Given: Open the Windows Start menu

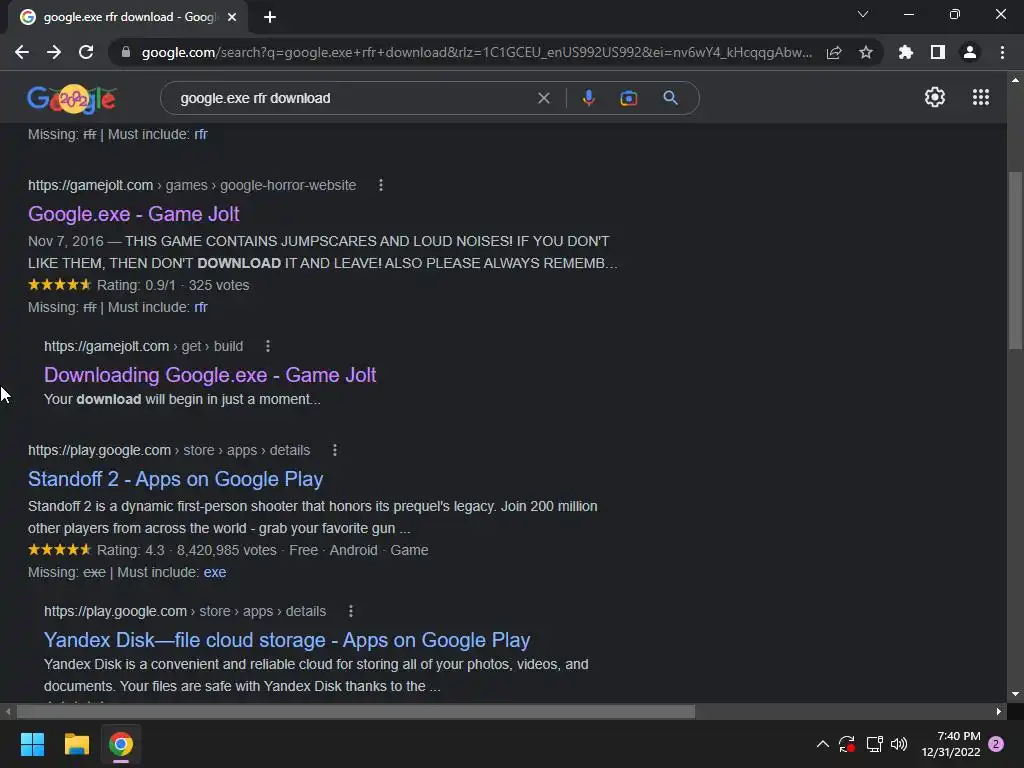Looking at the screenshot, I should (x=32, y=744).
